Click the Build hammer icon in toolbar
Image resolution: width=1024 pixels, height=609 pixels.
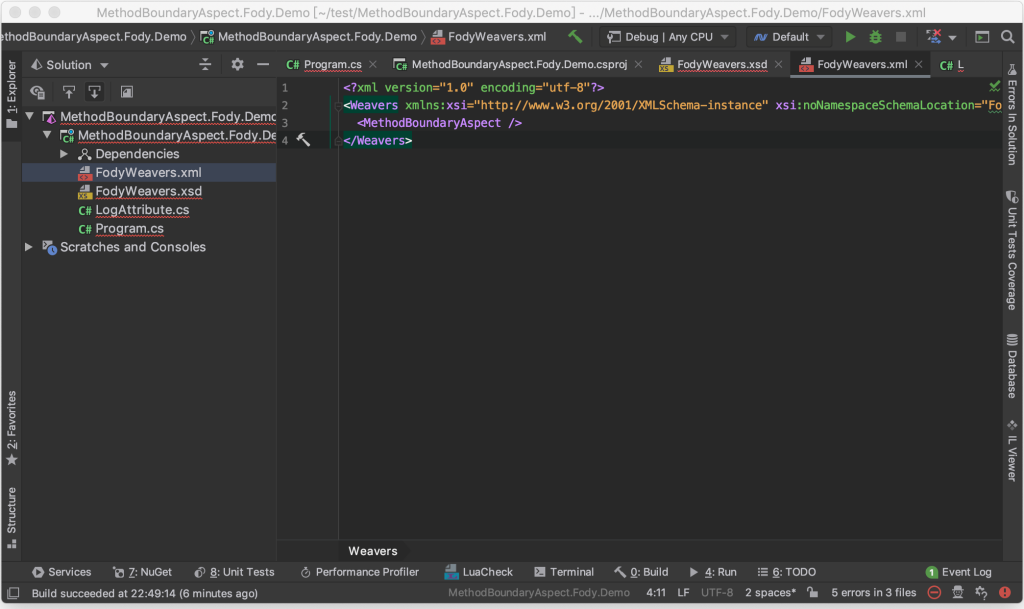pyautogui.click(x=575, y=37)
